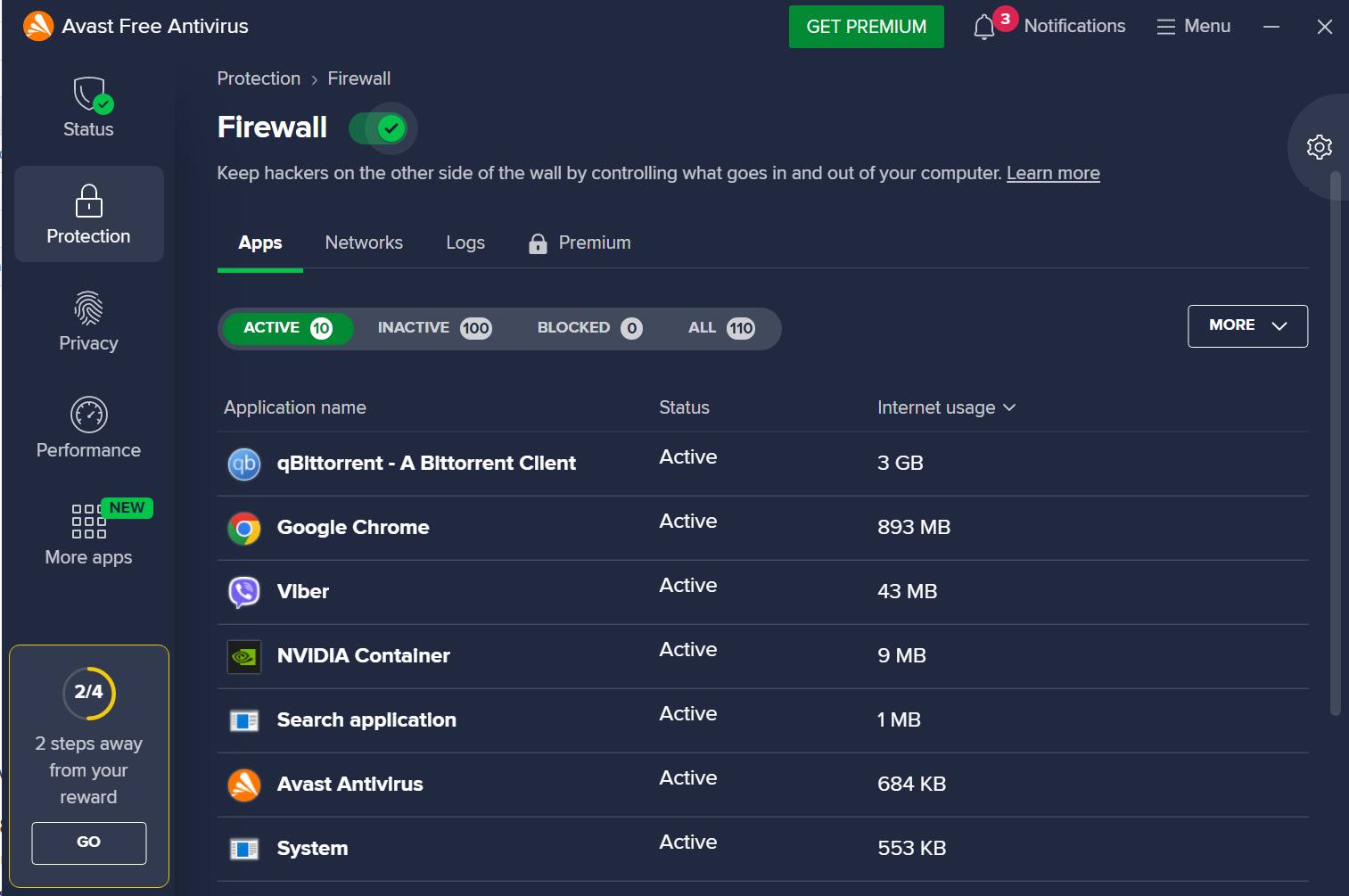This screenshot has width=1349, height=896.
Task: Click the NVIDIA Container app icon
Action: (x=243, y=657)
